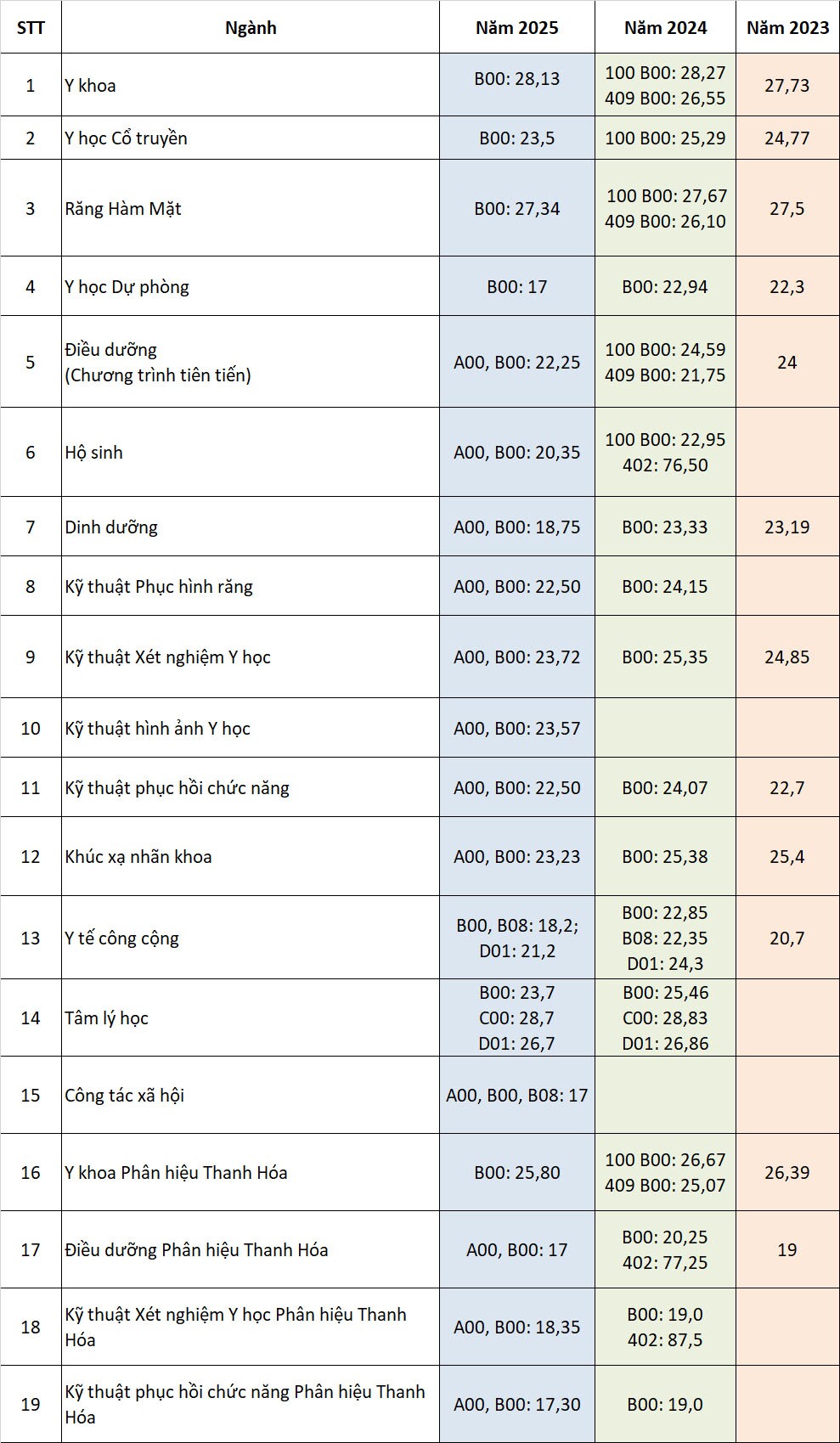840x1443 pixels.
Task: Click Kỹ thuật Phục hình răng cell
Action: point(251,586)
